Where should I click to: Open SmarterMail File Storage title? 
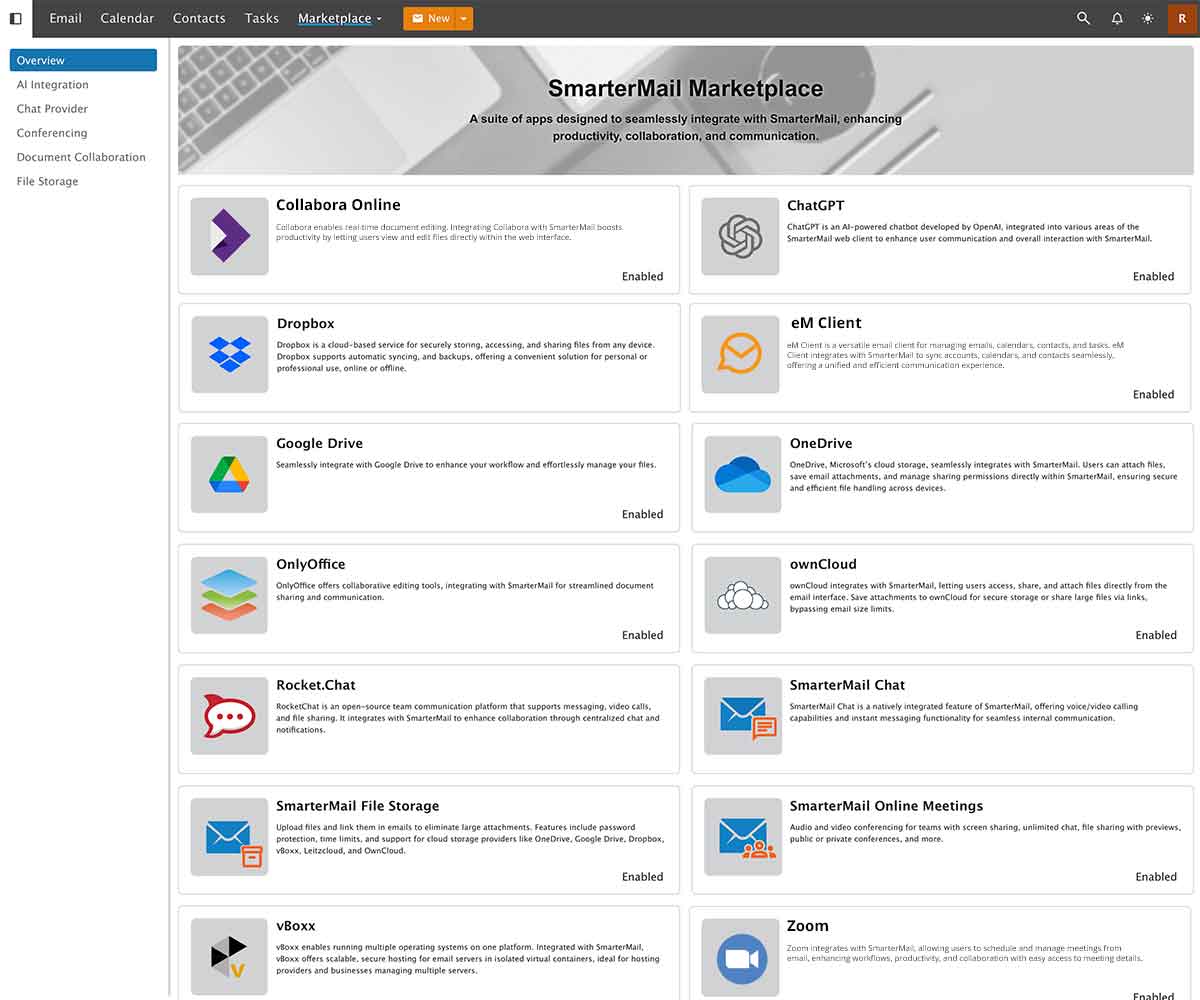(x=358, y=806)
